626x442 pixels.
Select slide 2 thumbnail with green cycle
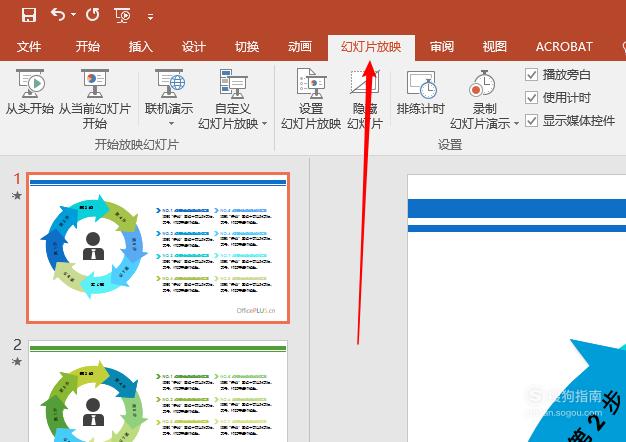[x=158, y=391]
